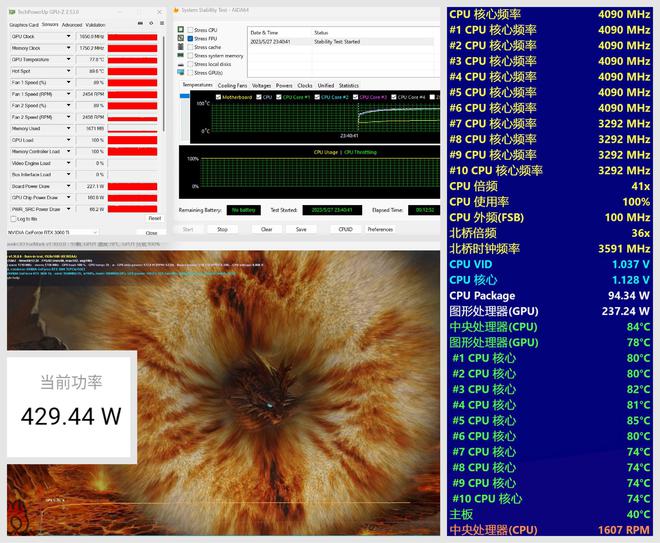
Task: Open AIDA64 Clocks tab
Action: [x=305, y=85]
